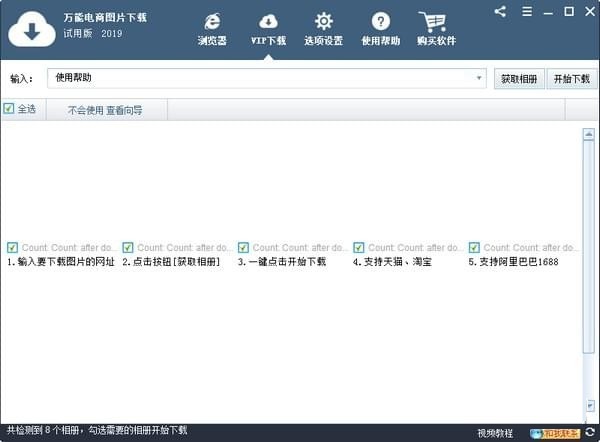Close the application window
Screen dimensions: 600x442
pos(590,11)
